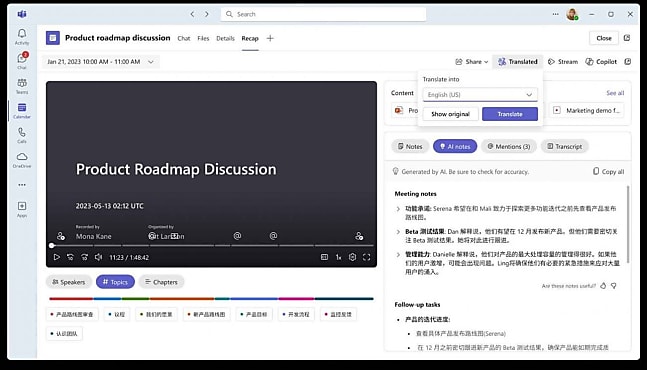
Task: Click the Translated button
Action: pyautogui.click(x=518, y=62)
